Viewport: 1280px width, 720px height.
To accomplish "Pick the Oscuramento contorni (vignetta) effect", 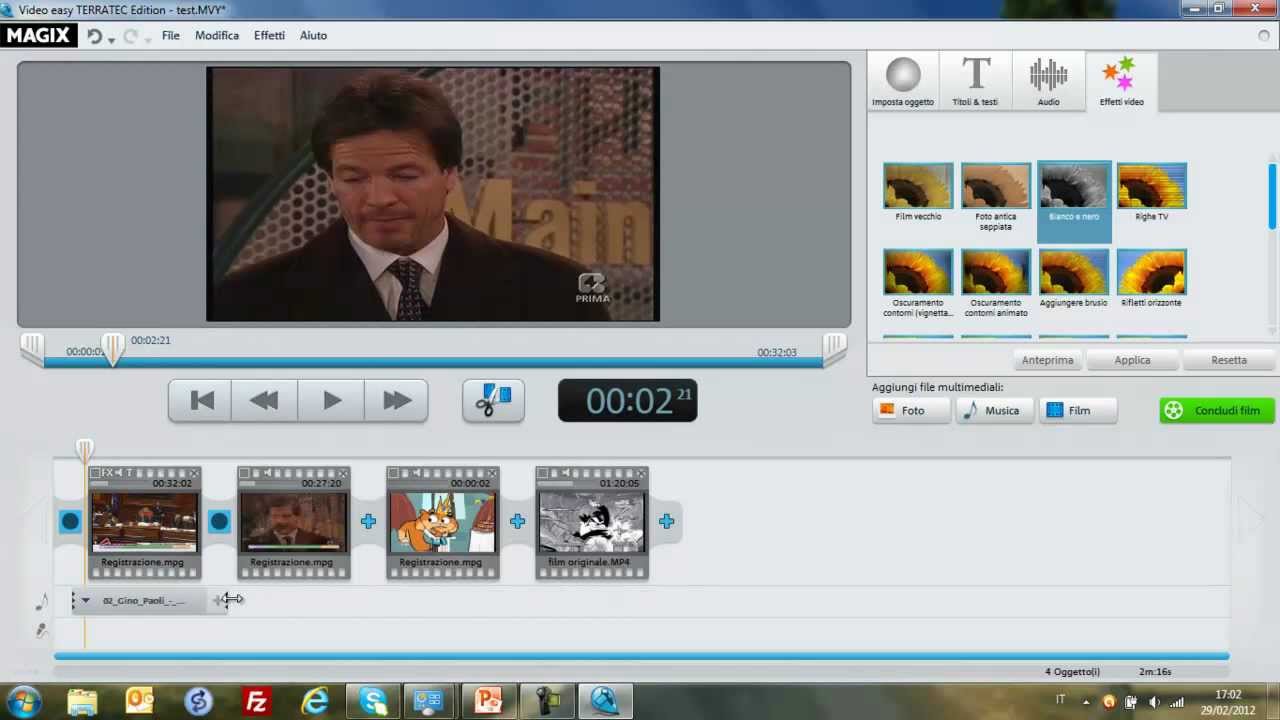I will 918,272.
